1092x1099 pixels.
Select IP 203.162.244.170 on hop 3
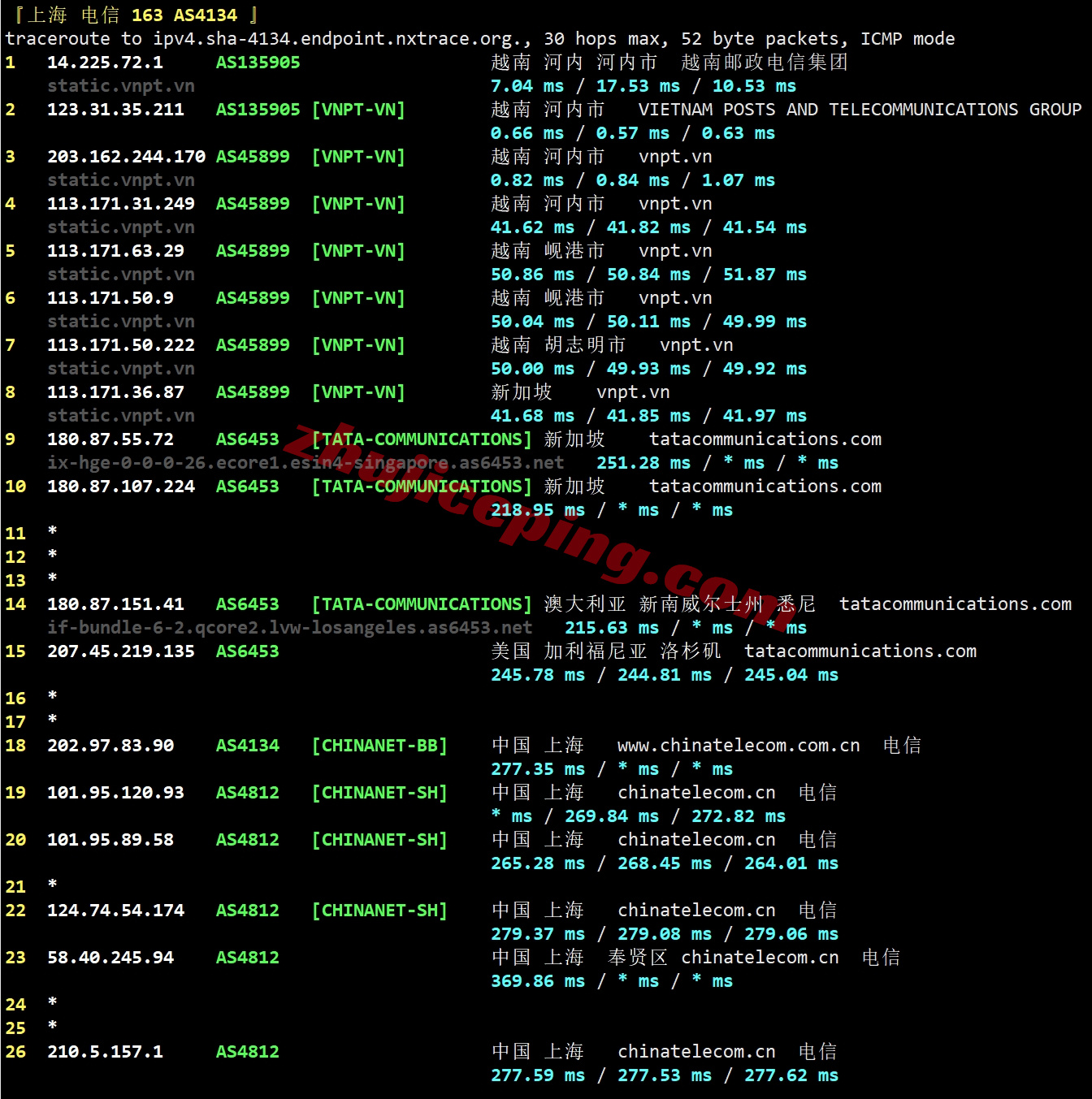(126, 157)
